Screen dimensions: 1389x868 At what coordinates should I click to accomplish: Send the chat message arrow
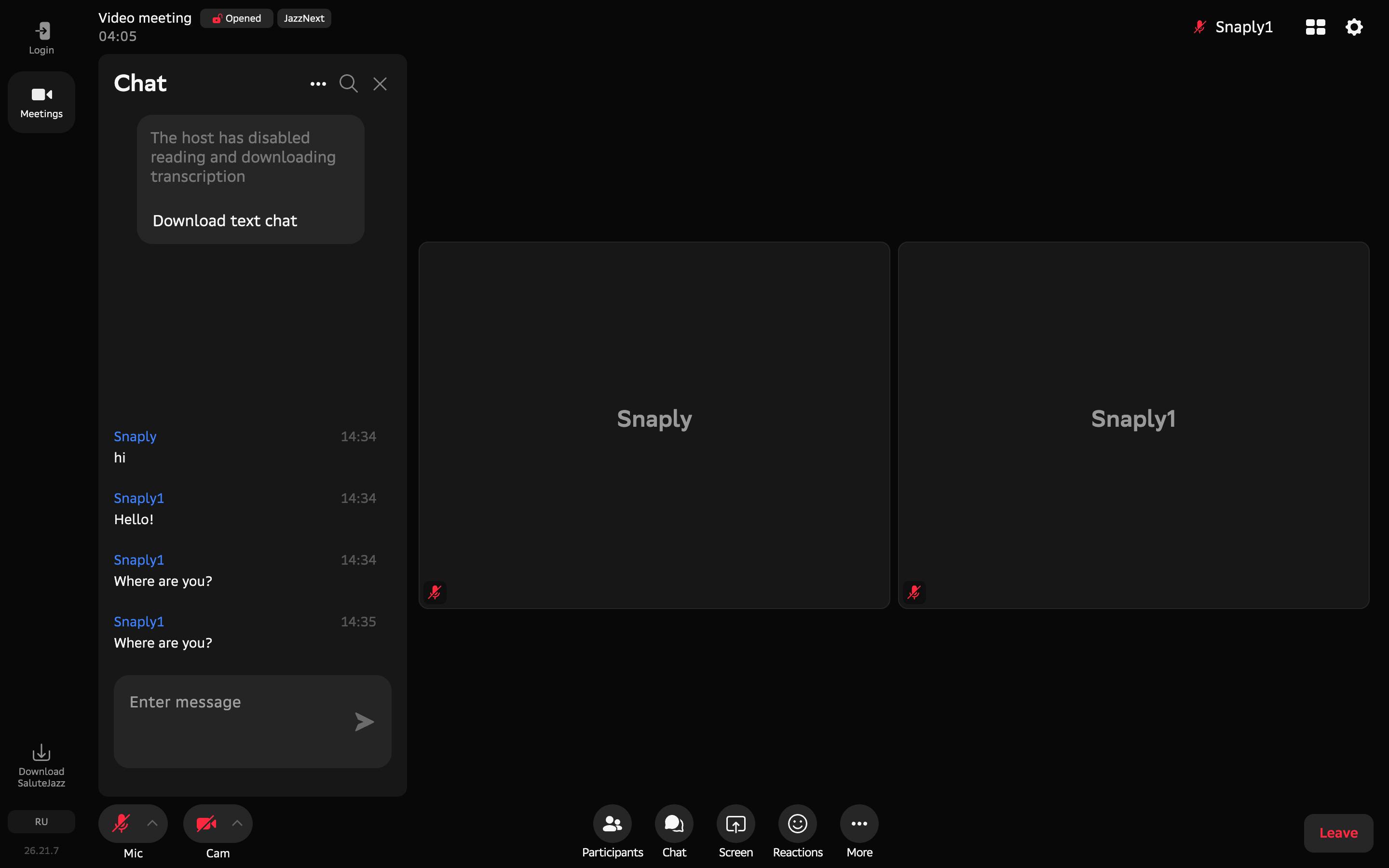coord(365,721)
